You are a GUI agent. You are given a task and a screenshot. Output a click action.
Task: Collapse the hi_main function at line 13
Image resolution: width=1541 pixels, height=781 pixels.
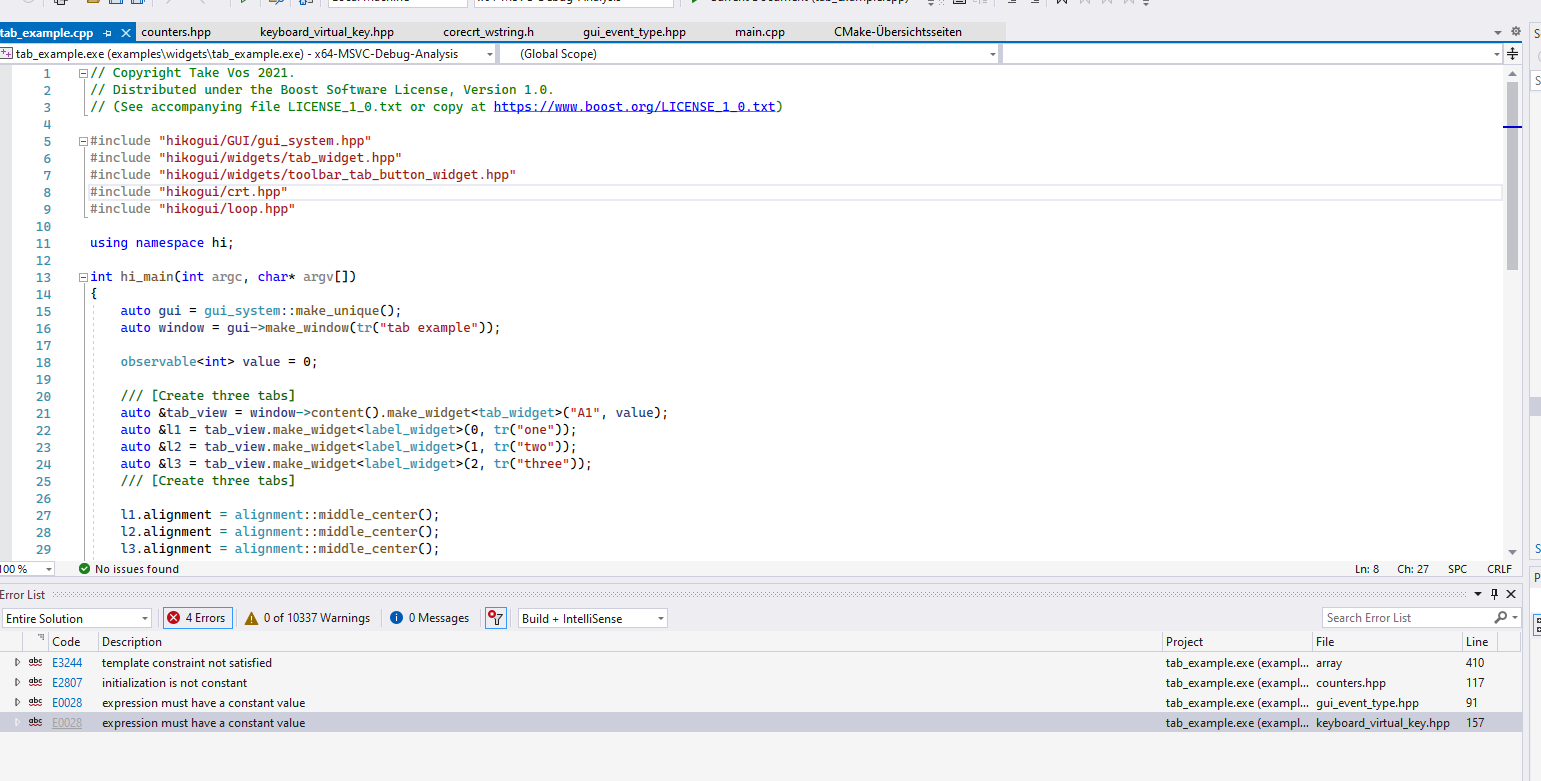coord(82,277)
